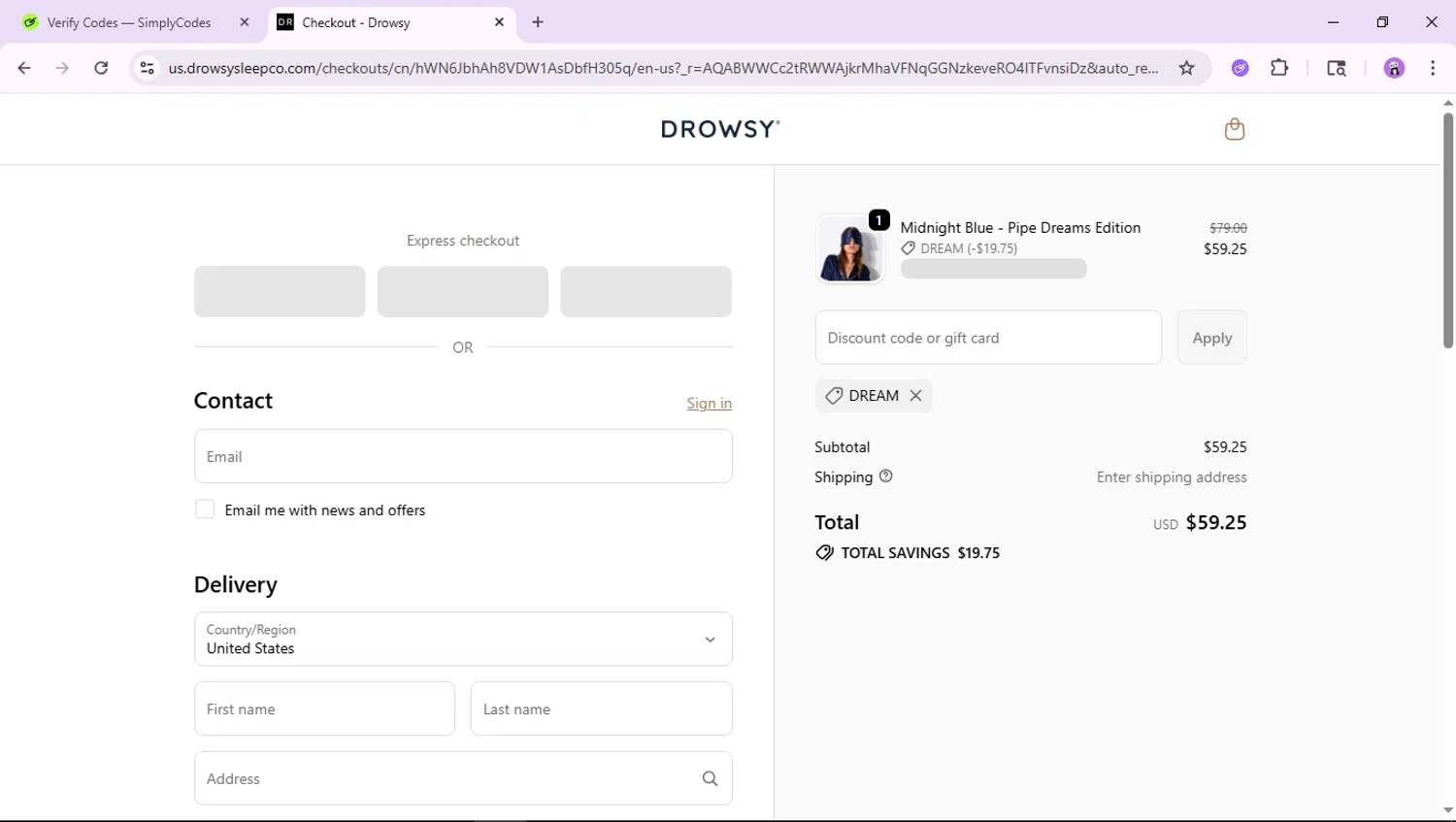Viewport: 1456px width, 822px height.
Task: Open the Extensions puzzle-piece menu
Action: (x=1279, y=68)
